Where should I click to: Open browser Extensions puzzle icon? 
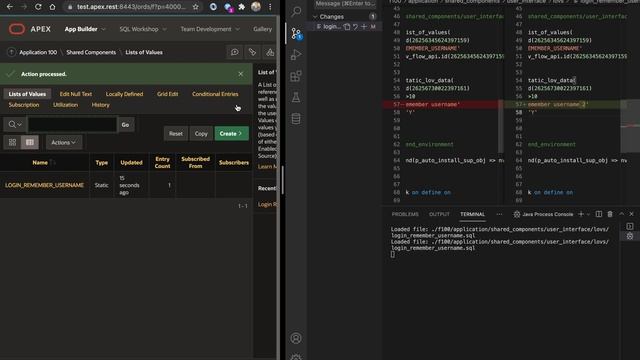tap(242, 7)
